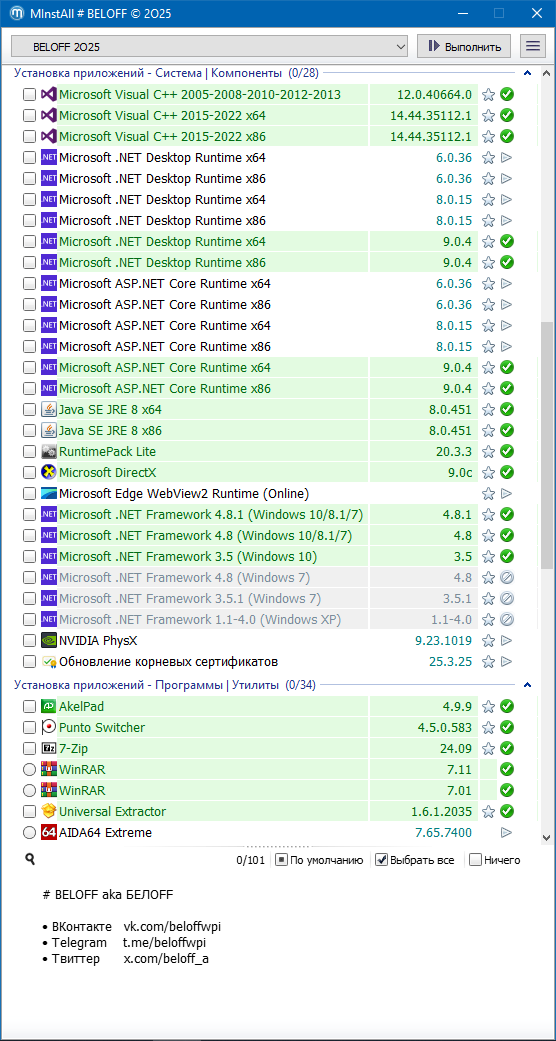556x1041 pixels.
Task: Toggle the По умолчанию option
Action: 282,860
